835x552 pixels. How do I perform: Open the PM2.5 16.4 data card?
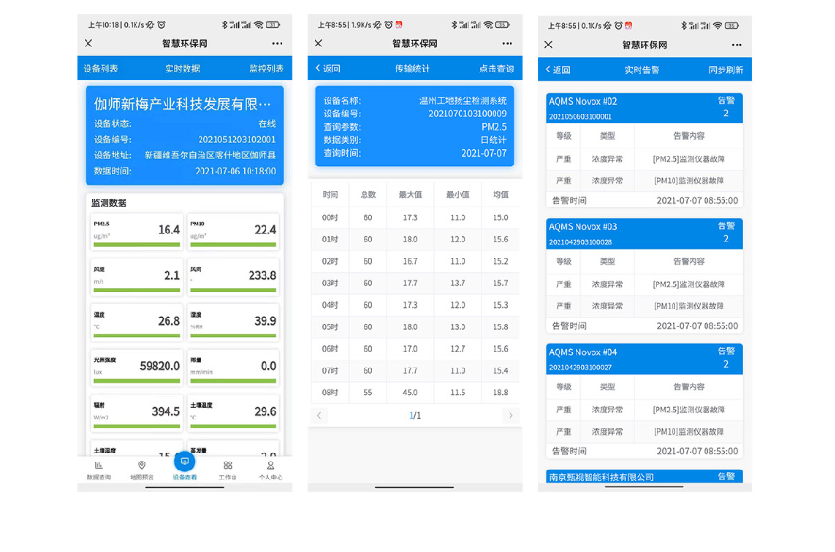137,231
